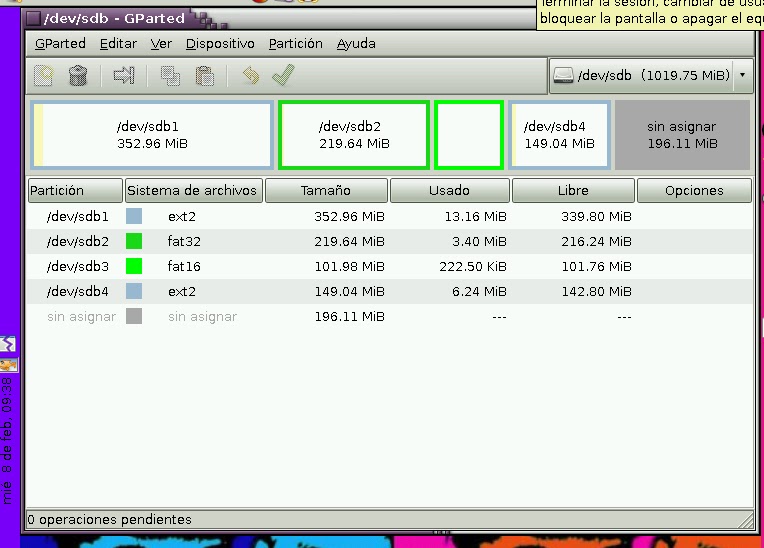Click the New partition toolbar icon
The image size is (764, 548).
click(43, 76)
